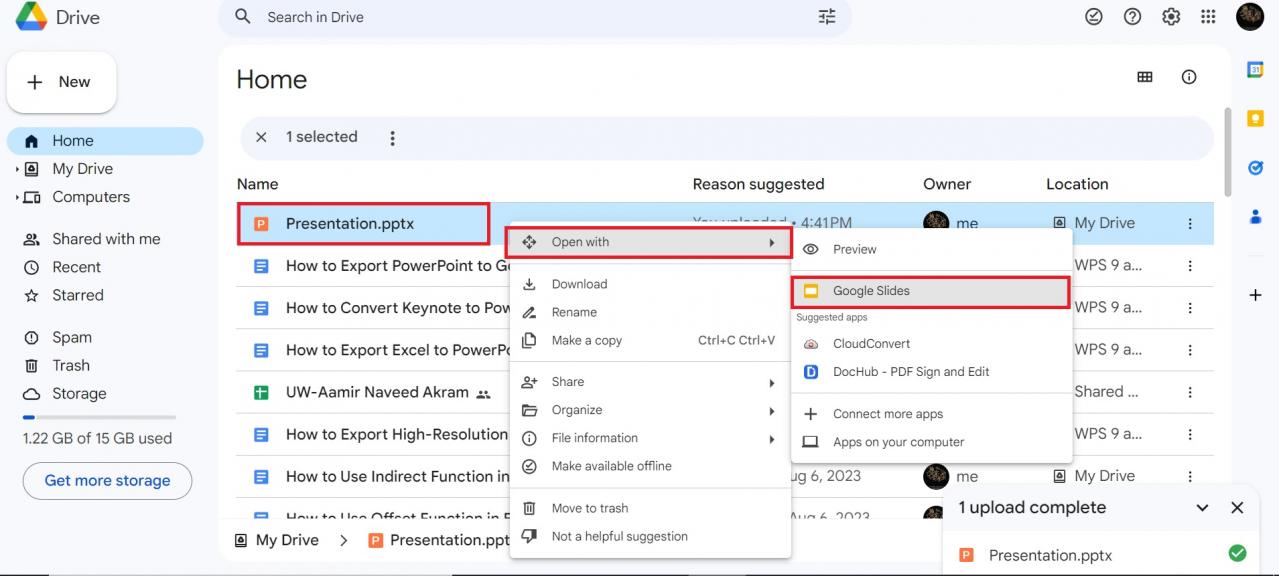Screen dimensions: 1279x576
Task: Select the Presentation.pptx file row
Action: coord(725,223)
